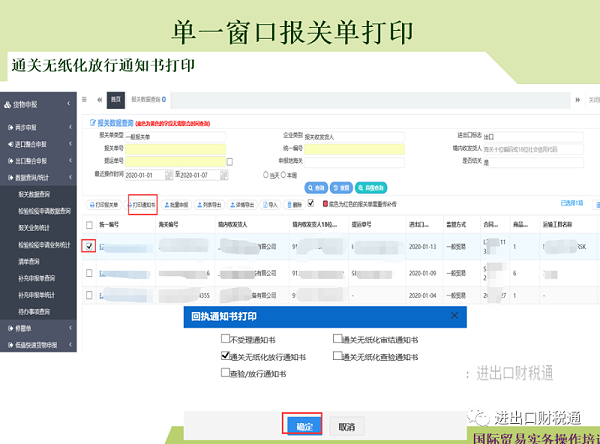Click the blue 查询 search button
This screenshot has width=600, height=444.
click(x=316, y=188)
